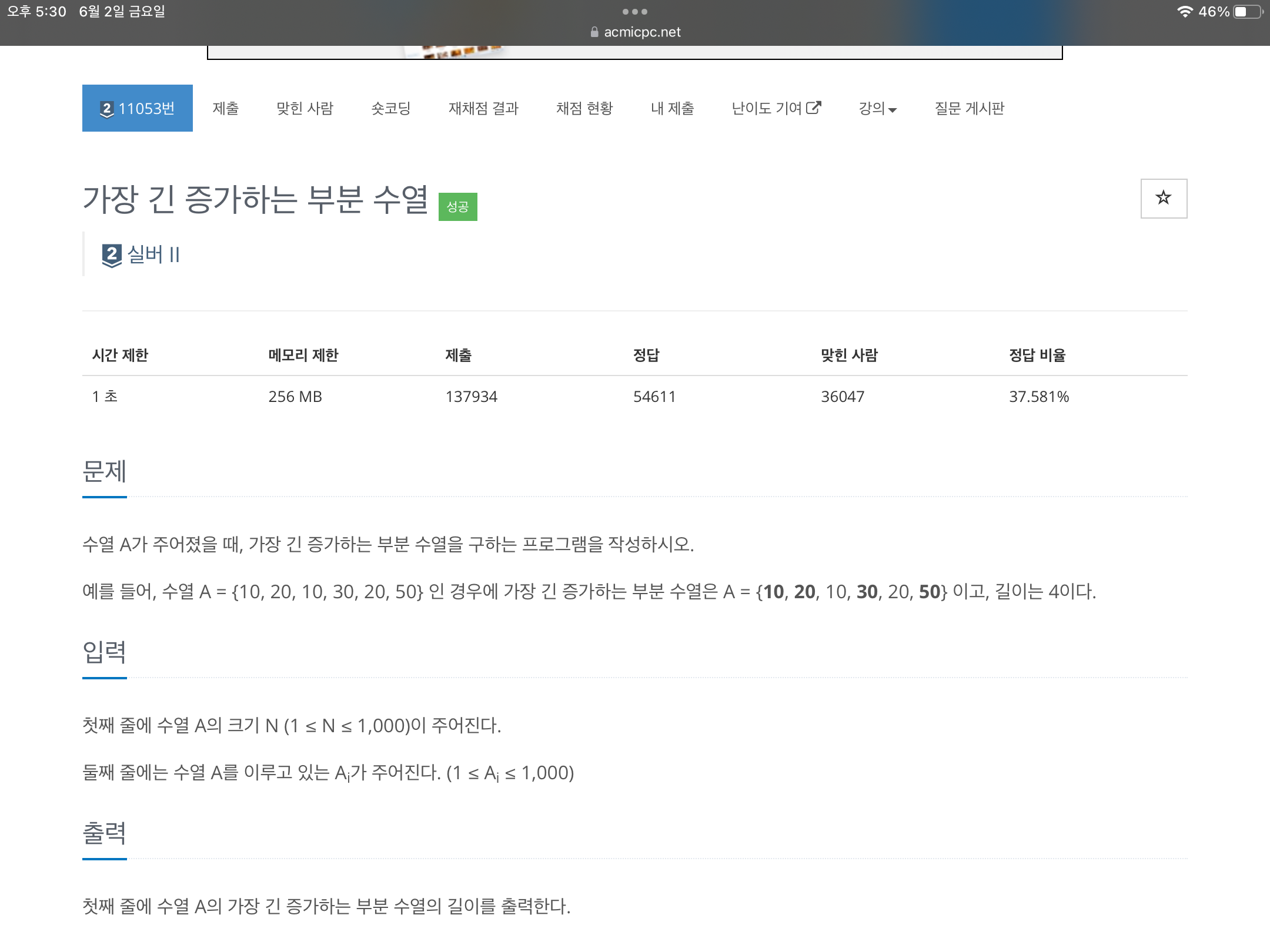Open the 숏코딩 page
The image size is (1270, 952).
pyautogui.click(x=391, y=109)
